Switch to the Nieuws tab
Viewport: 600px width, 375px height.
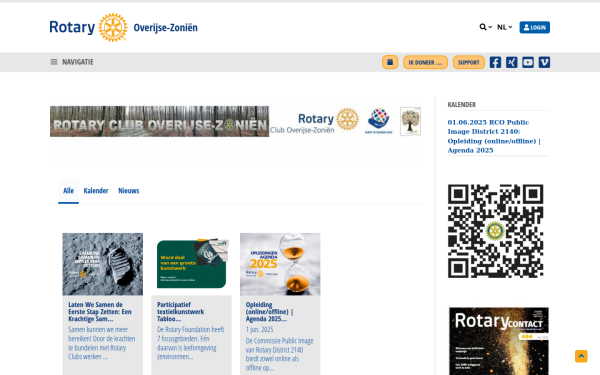[129, 191]
